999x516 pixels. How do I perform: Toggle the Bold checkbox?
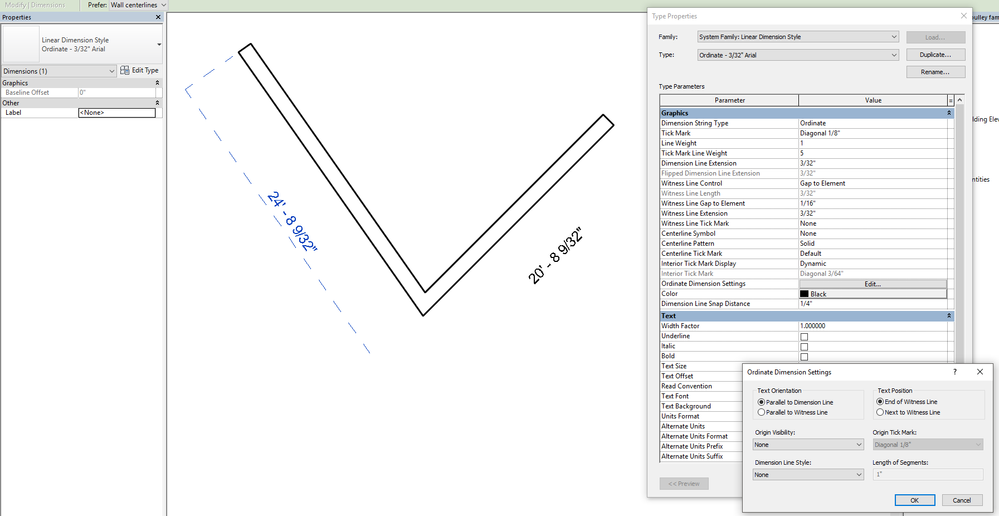point(804,357)
